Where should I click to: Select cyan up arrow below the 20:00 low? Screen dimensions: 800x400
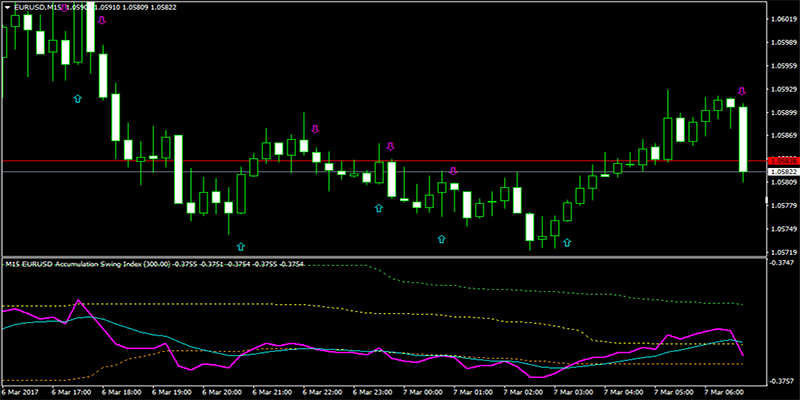241,247
